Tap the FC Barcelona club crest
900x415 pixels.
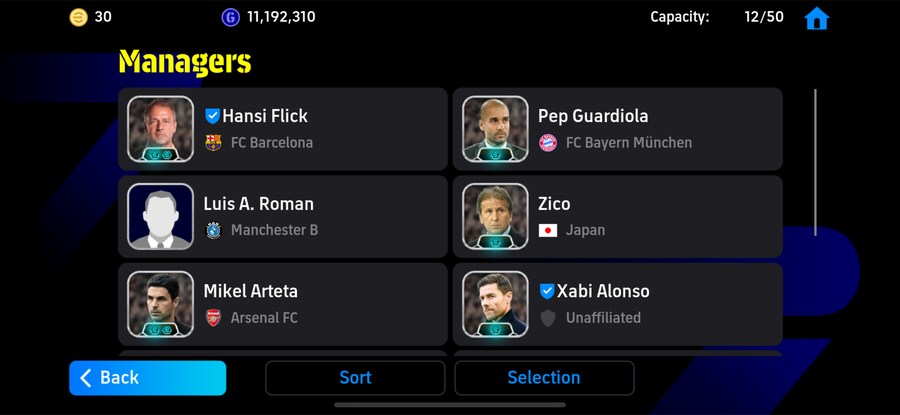[213, 142]
